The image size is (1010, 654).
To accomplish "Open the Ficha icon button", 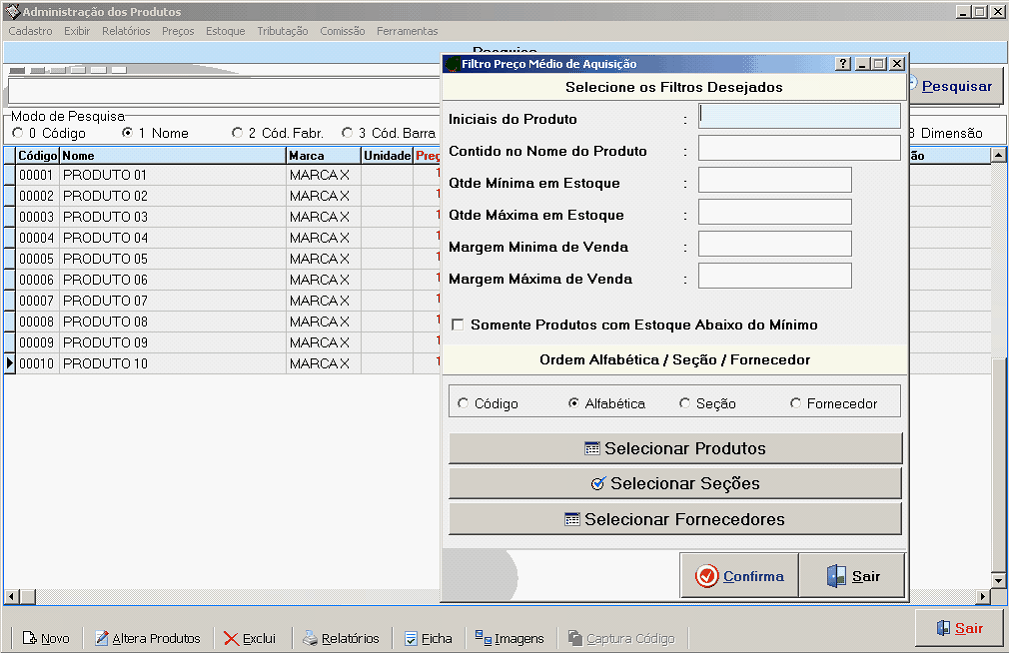I will (411, 638).
